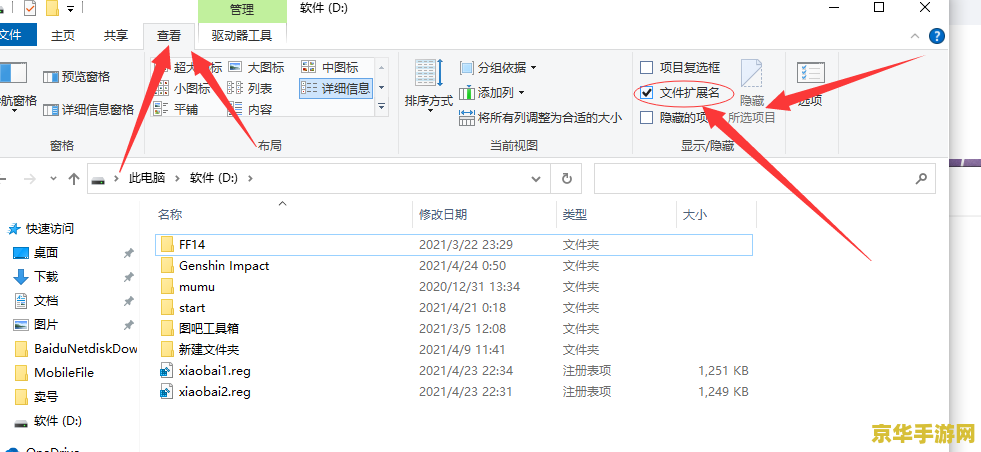This screenshot has height=452, width=981.
Task: Expand breadcrumb arrow after 此电脑
Action: click(x=176, y=178)
